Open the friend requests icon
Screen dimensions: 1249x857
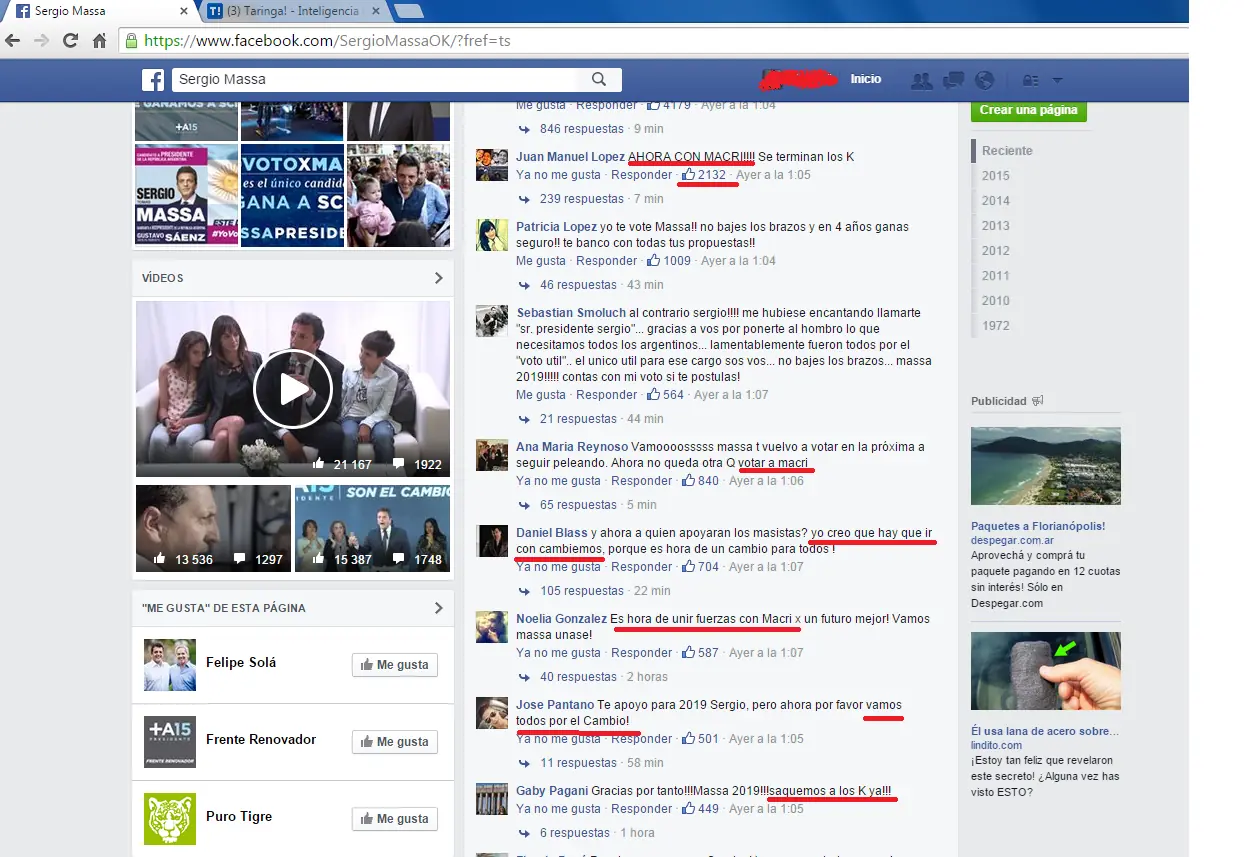(x=922, y=80)
